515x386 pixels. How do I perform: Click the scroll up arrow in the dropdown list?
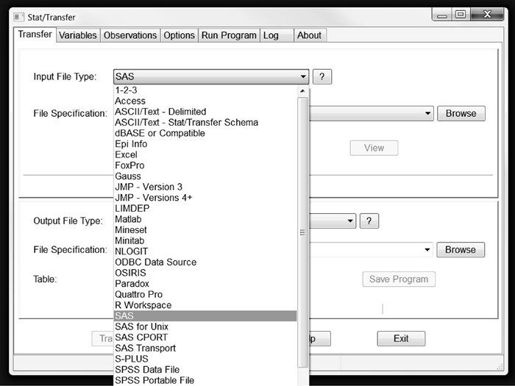pyautogui.click(x=302, y=91)
